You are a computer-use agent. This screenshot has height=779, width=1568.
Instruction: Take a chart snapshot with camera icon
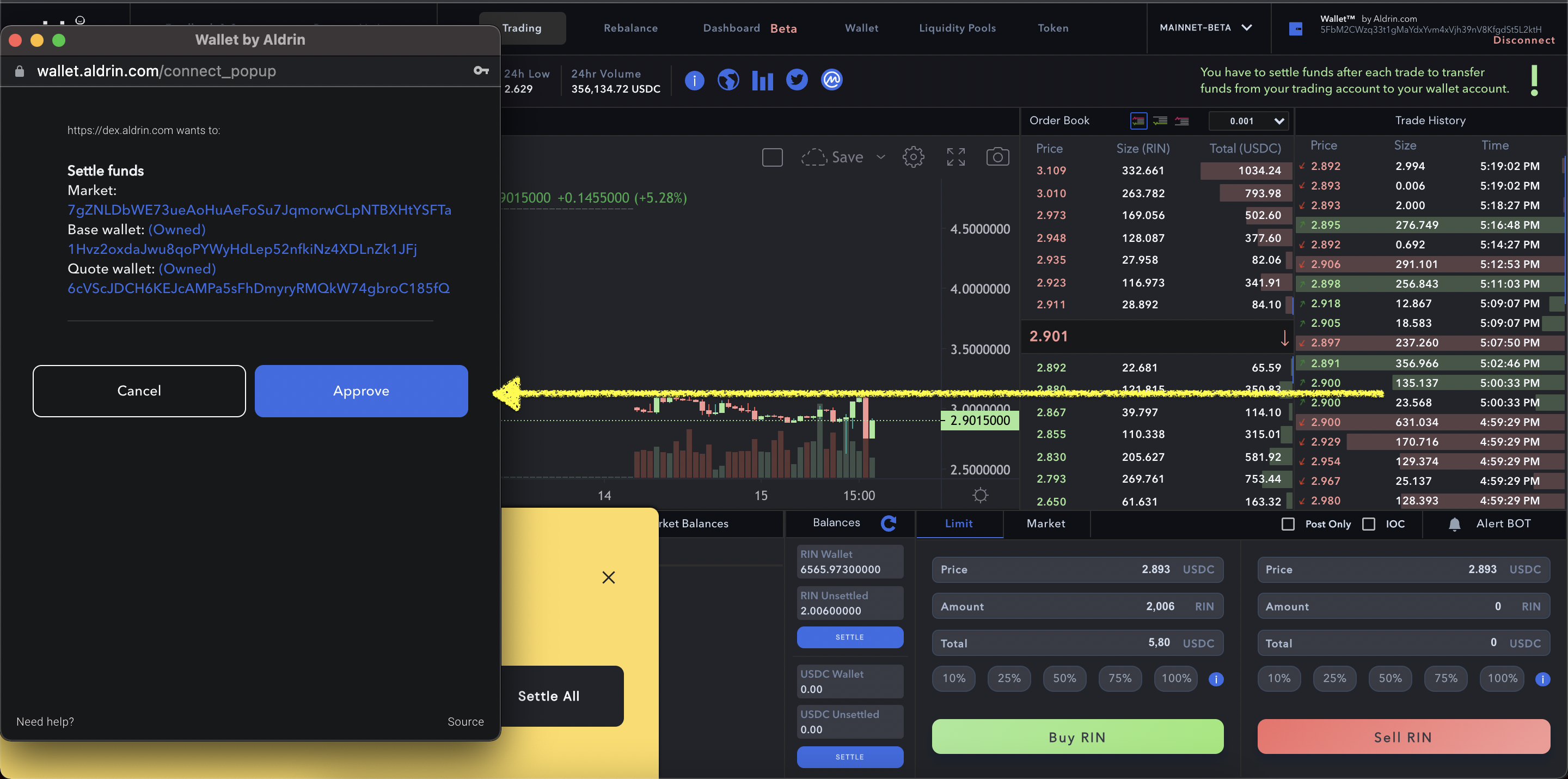click(997, 157)
